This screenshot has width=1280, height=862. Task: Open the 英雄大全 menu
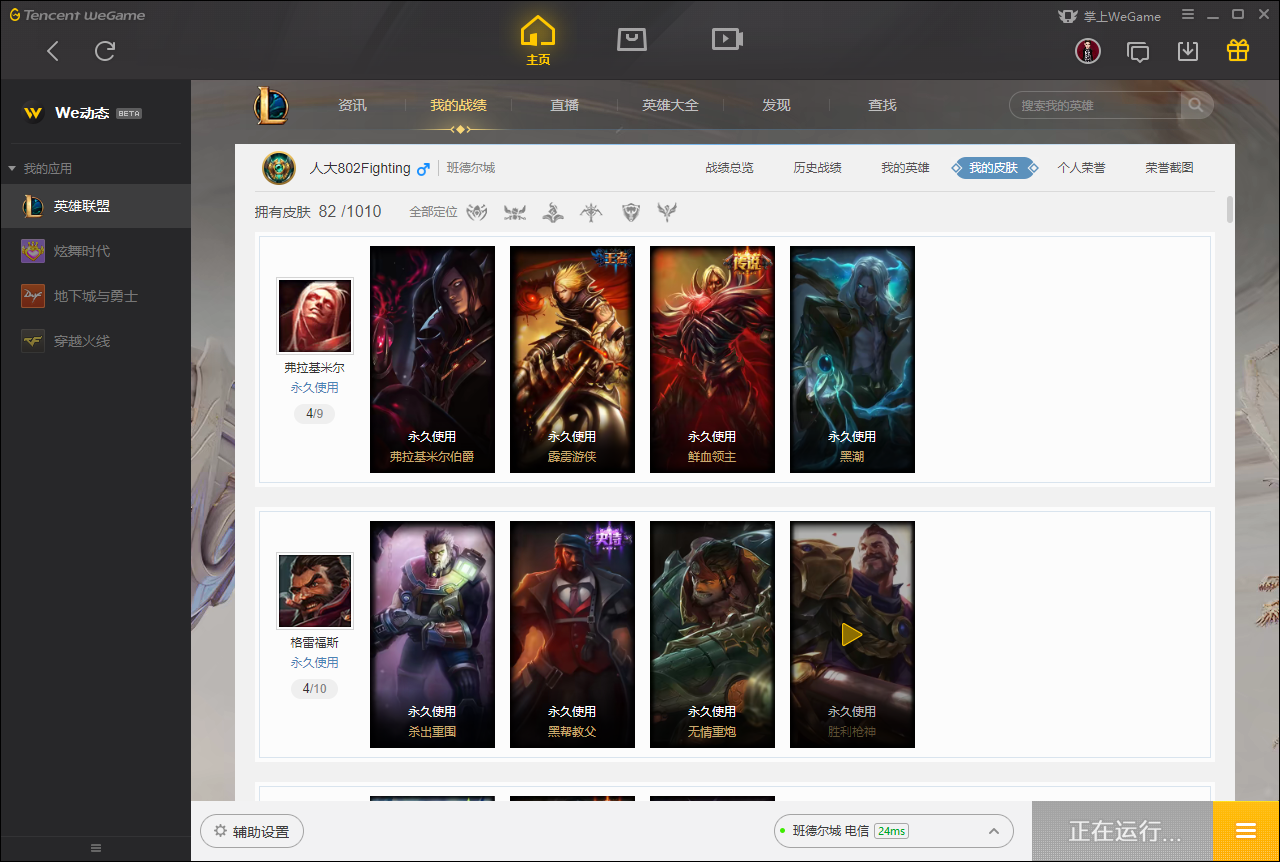[x=670, y=105]
